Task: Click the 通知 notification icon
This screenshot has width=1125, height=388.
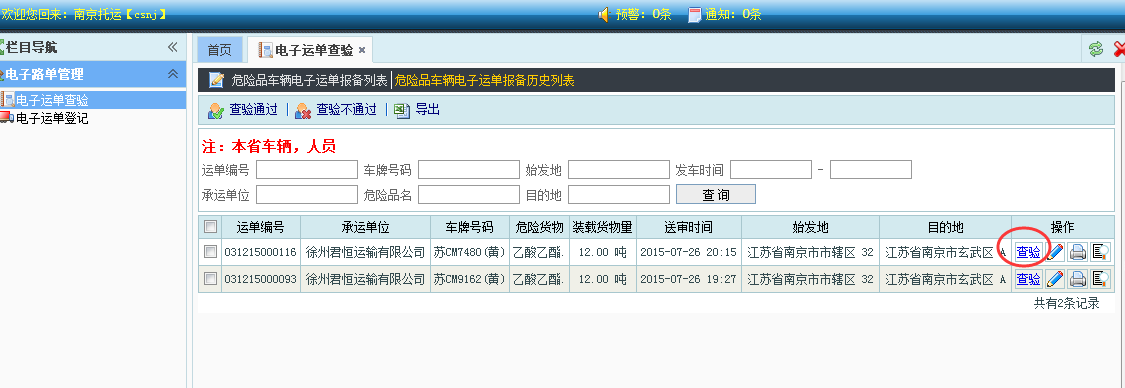Action: pos(694,14)
